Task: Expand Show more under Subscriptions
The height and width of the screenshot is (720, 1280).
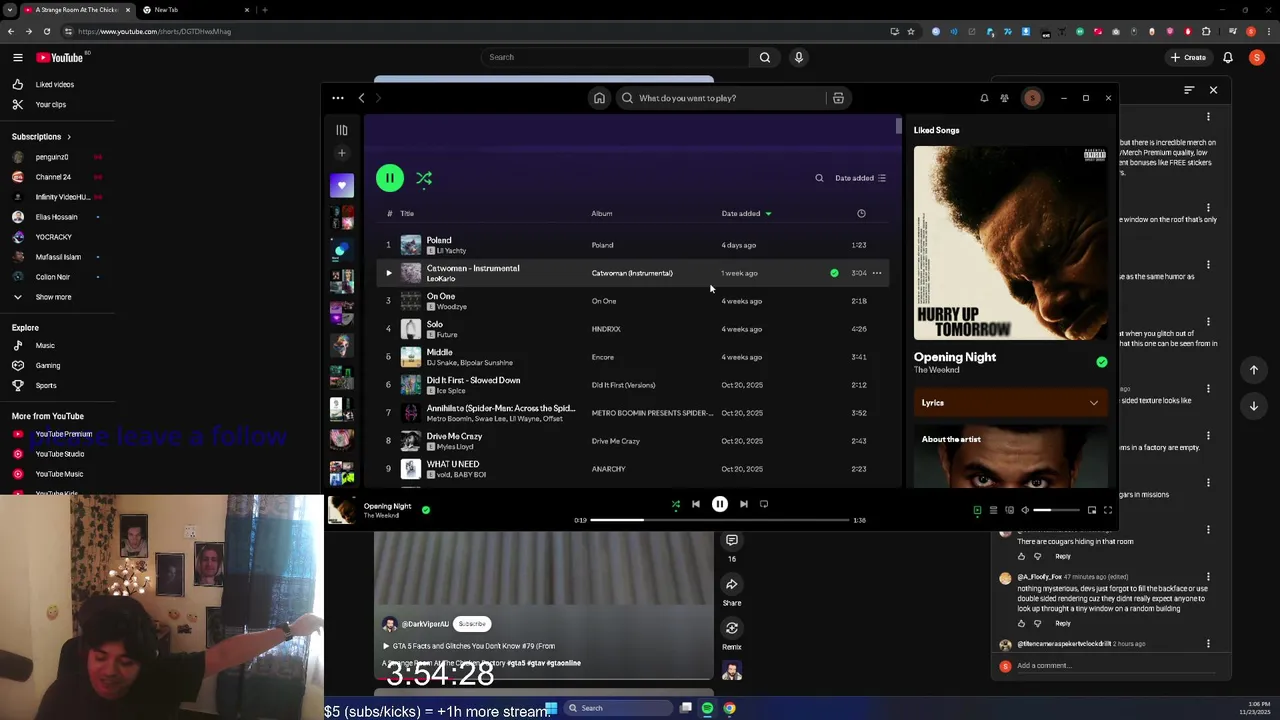Action: point(53,297)
